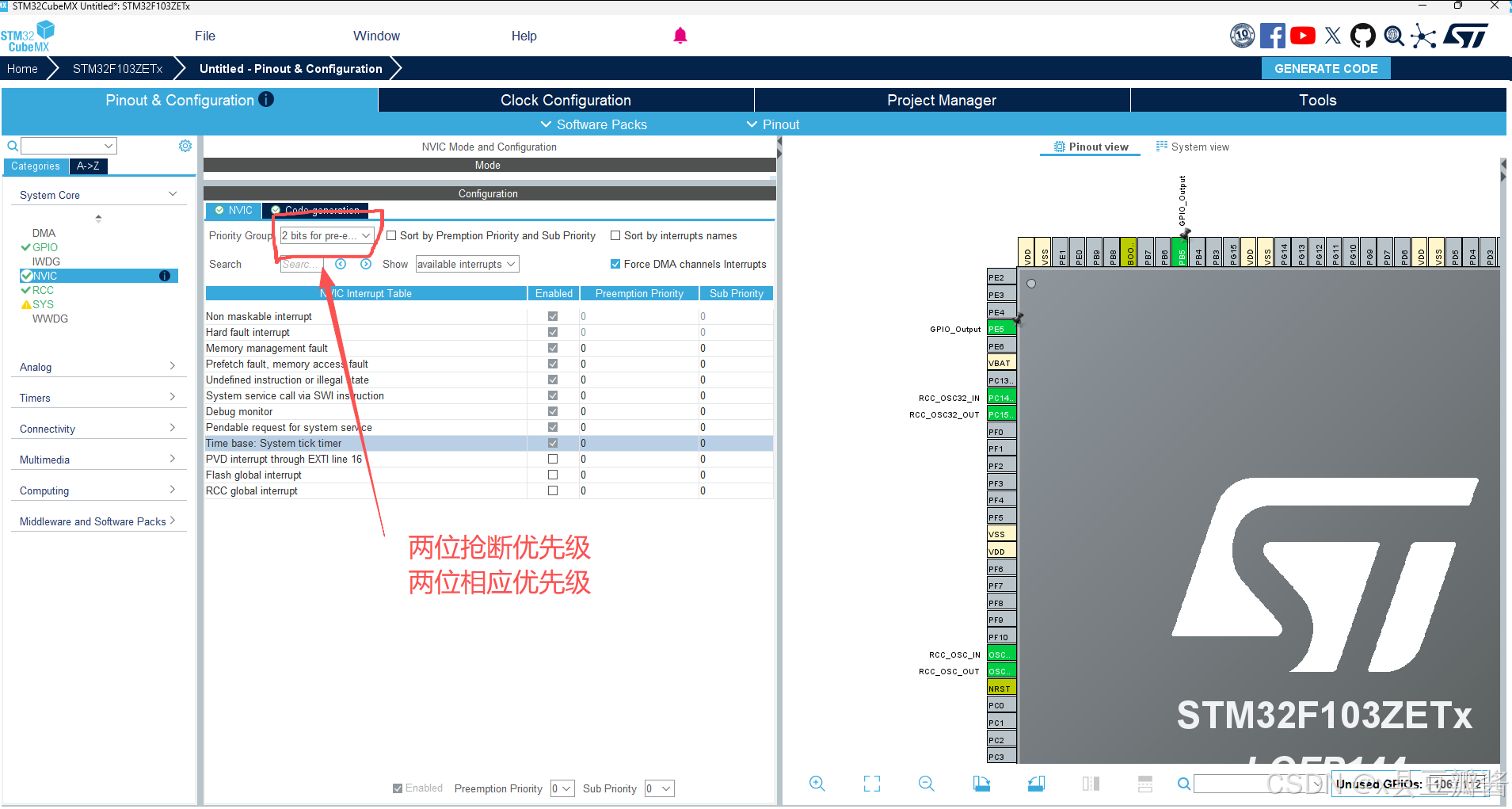This screenshot has width=1512, height=809.
Task: Open the Priority Group dropdown
Action: point(326,235)
